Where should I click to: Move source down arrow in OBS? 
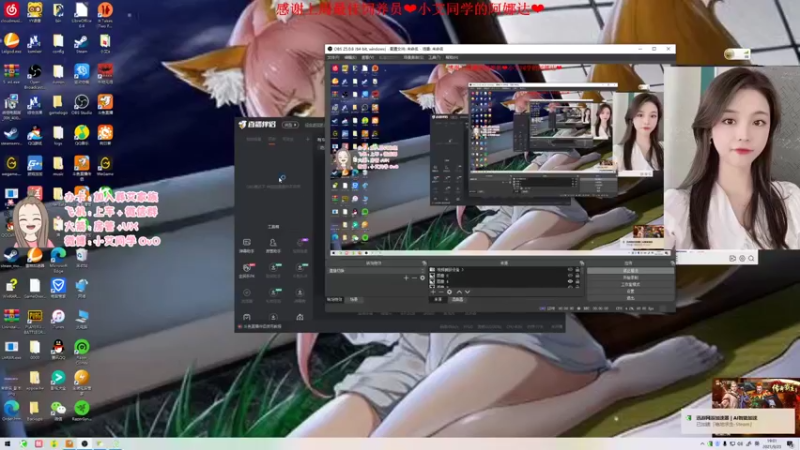467,292
